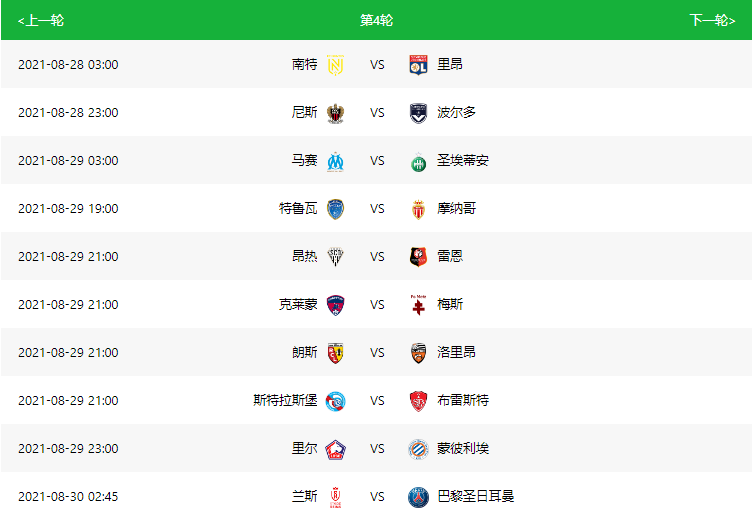This screenshot has width=752, height=518.
Task: Click the Montpellier club logo
Action: tap(418, 449)
